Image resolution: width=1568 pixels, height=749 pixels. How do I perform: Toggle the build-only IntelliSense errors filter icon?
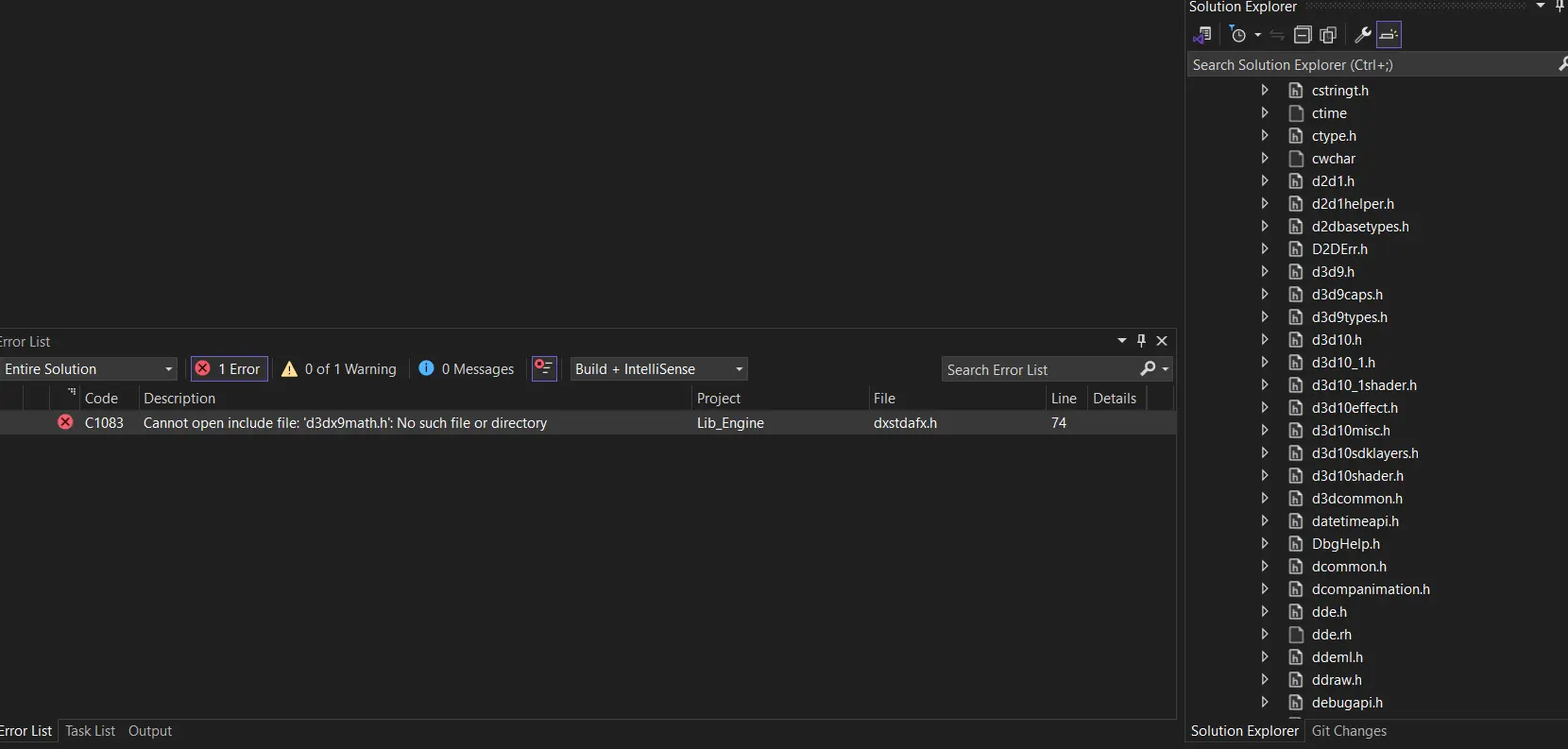(544, 368)
